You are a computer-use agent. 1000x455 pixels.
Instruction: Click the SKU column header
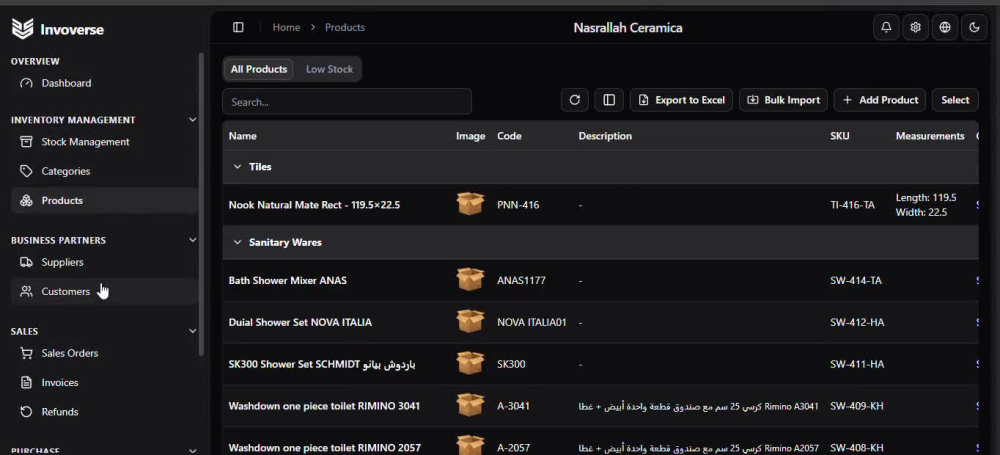[840, 136]
